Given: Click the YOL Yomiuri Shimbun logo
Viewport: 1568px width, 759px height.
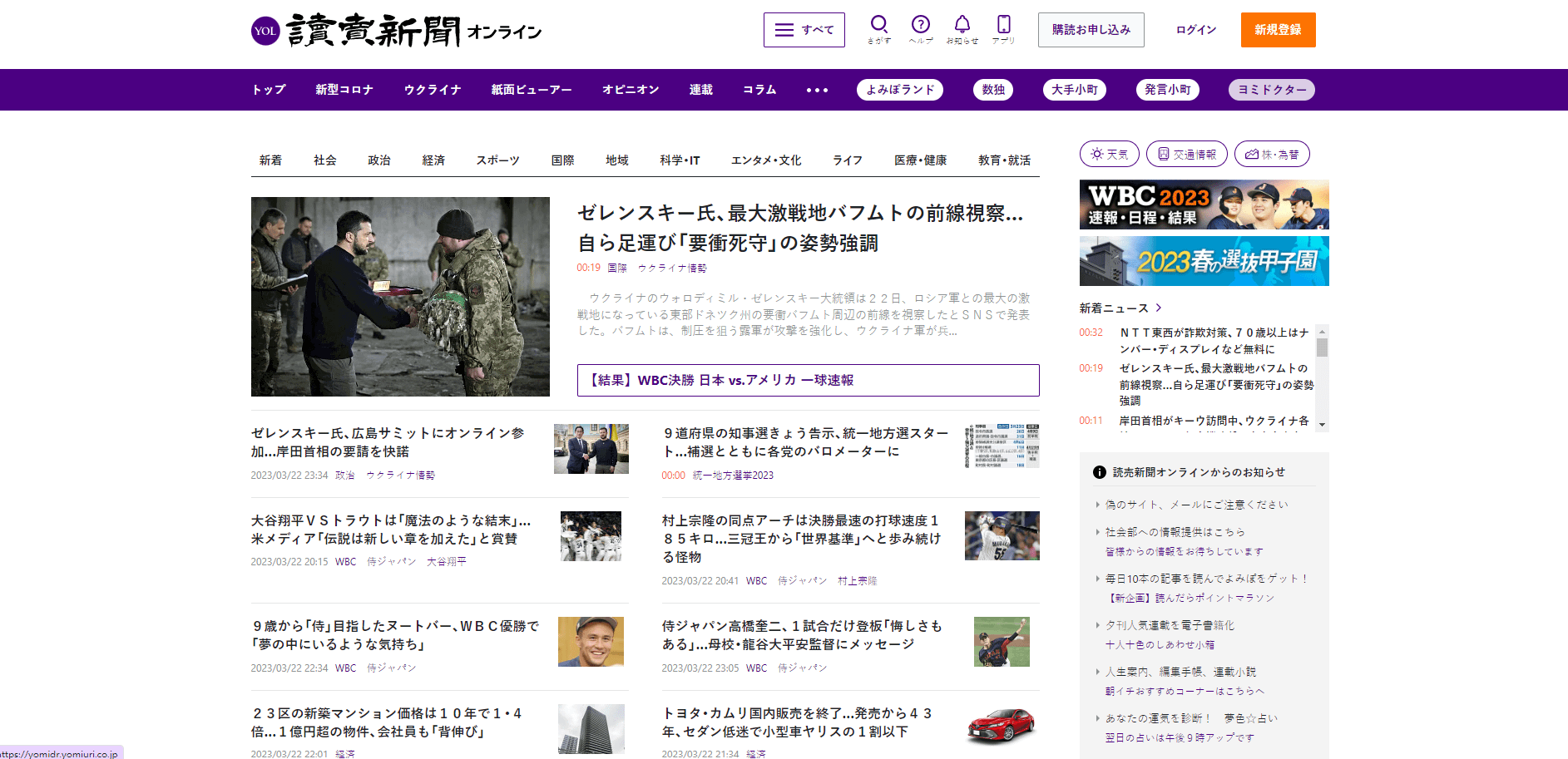Looking at the screenshot, I should pos(396,31).
